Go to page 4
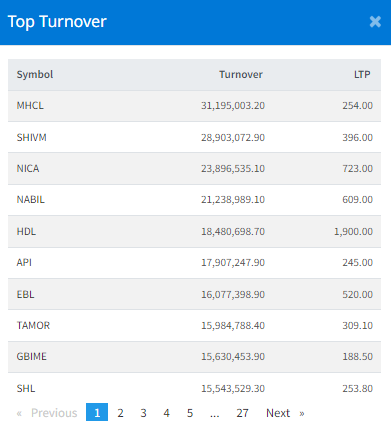This screenshot has height=446, width=391. tap(166, 413)
